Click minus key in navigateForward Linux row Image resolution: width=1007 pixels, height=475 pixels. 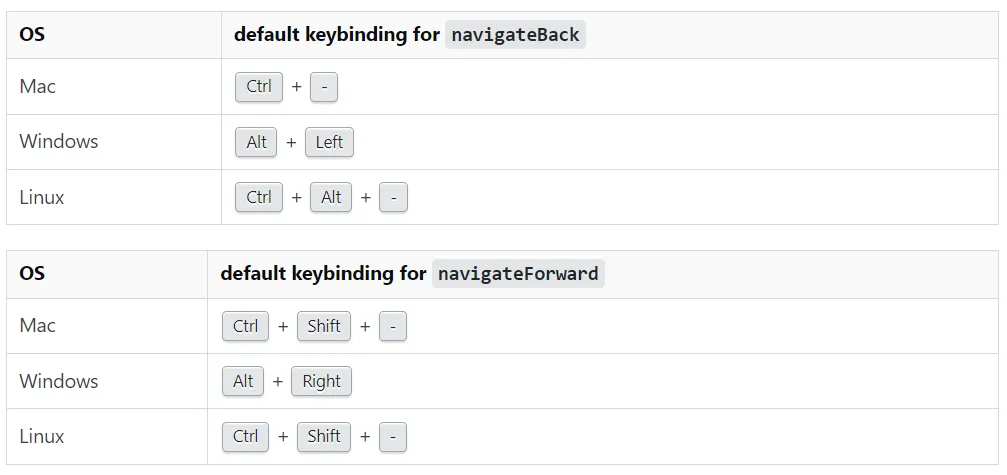393,436
